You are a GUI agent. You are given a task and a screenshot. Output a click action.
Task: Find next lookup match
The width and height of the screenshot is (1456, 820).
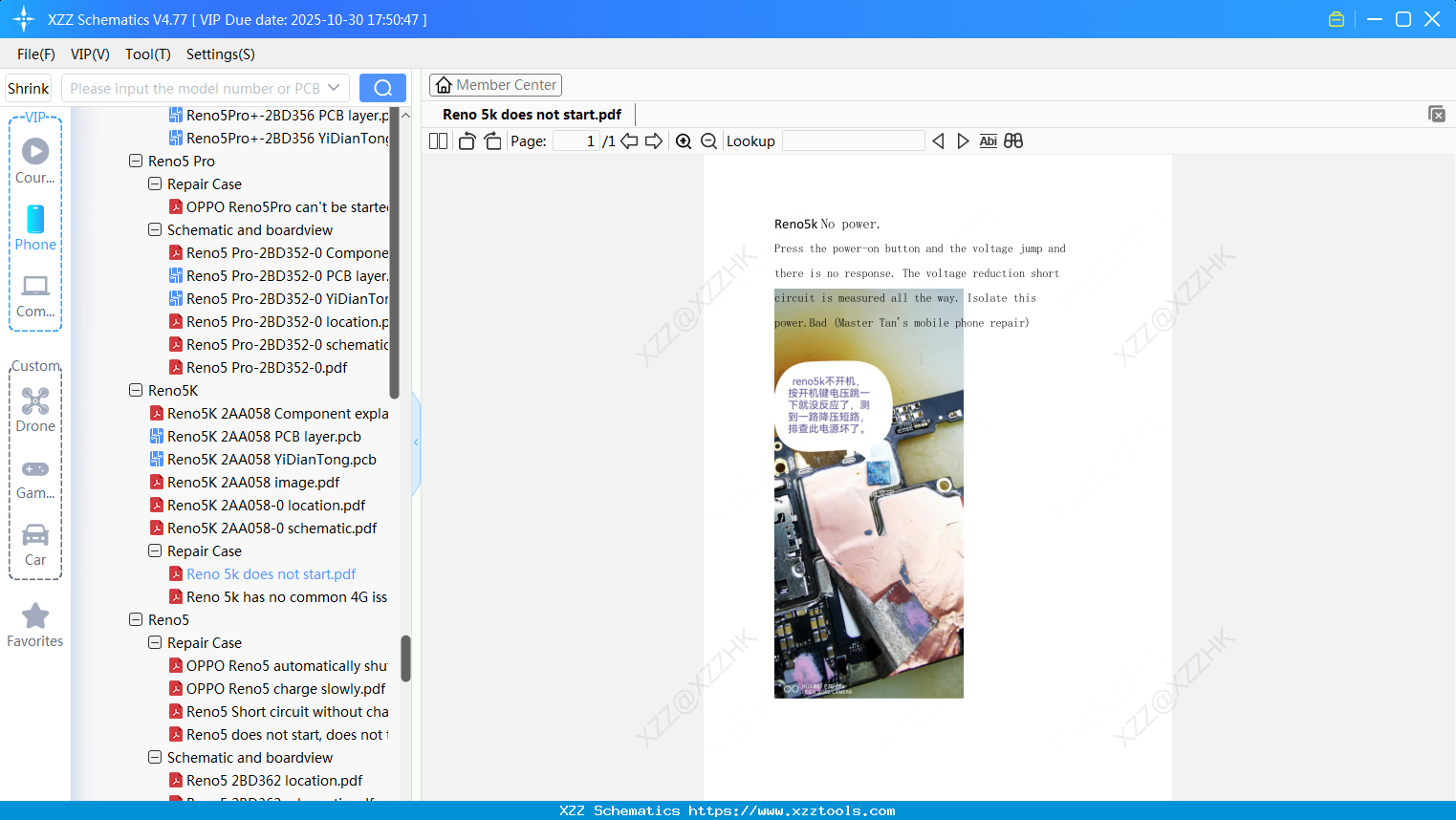[x=963, y=141]
